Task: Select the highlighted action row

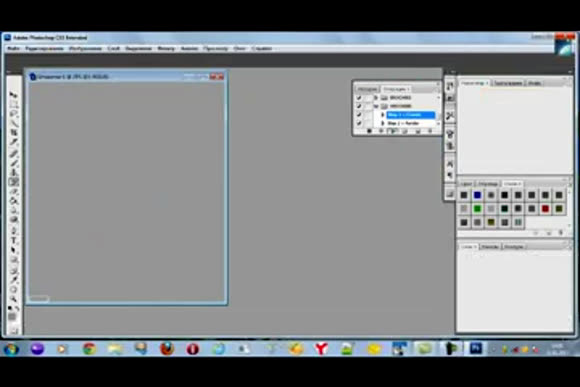Action: point(410,115)
